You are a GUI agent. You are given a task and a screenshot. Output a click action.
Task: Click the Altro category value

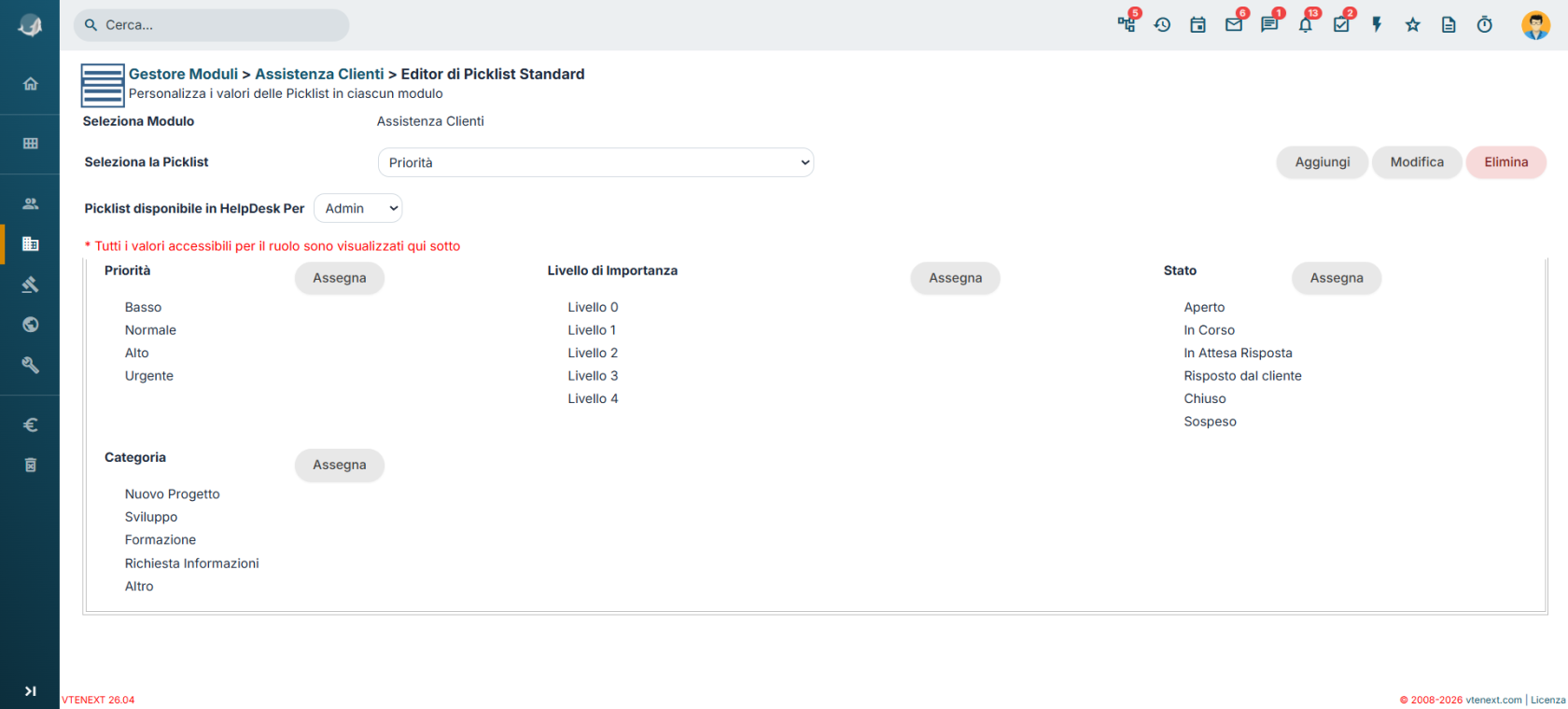pyautogui.click(x=139, y=587)
